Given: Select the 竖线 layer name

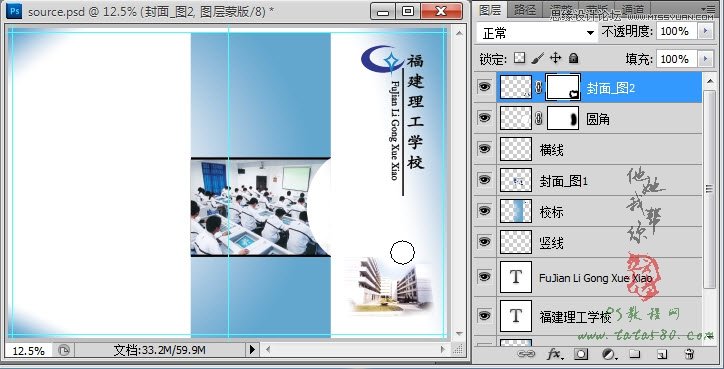Looking at the screenshot, I should click(x=551, y=242).
